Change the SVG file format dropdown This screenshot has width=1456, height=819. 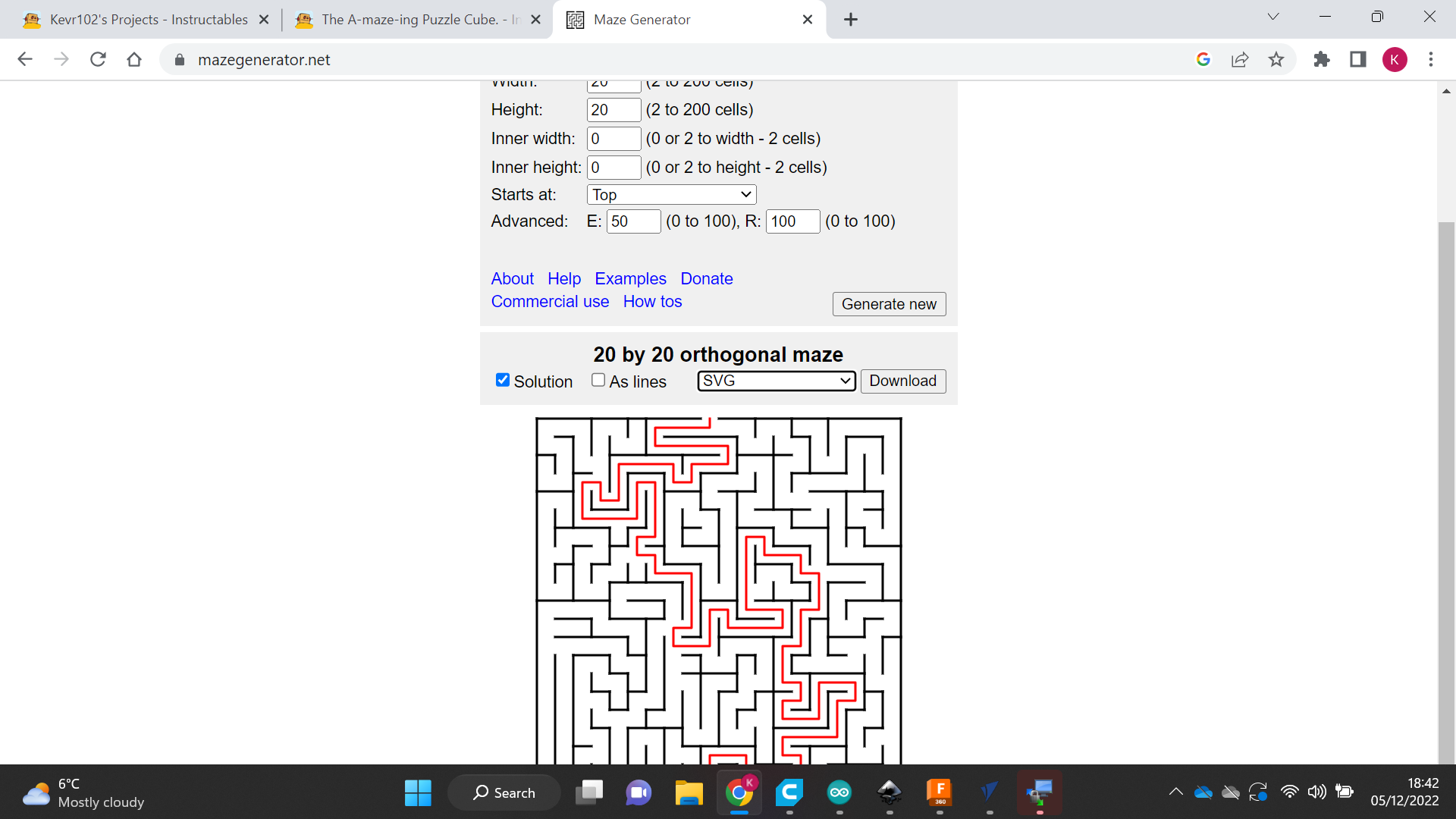[x=775, y=381]
